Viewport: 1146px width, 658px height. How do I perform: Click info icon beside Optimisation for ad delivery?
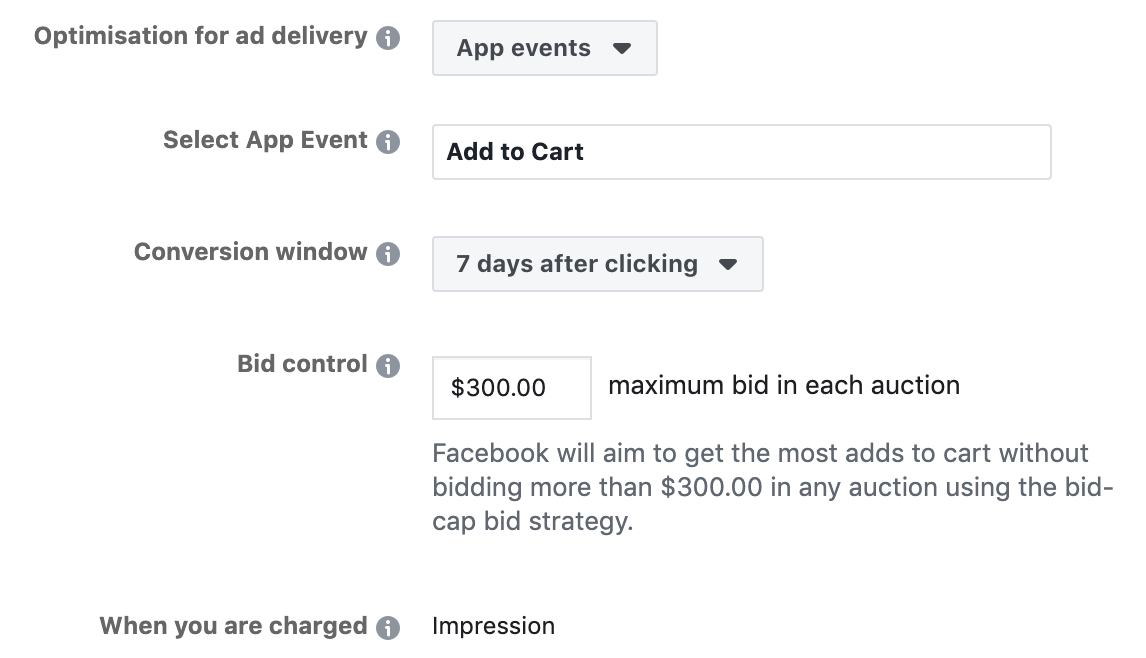(388, 38)
